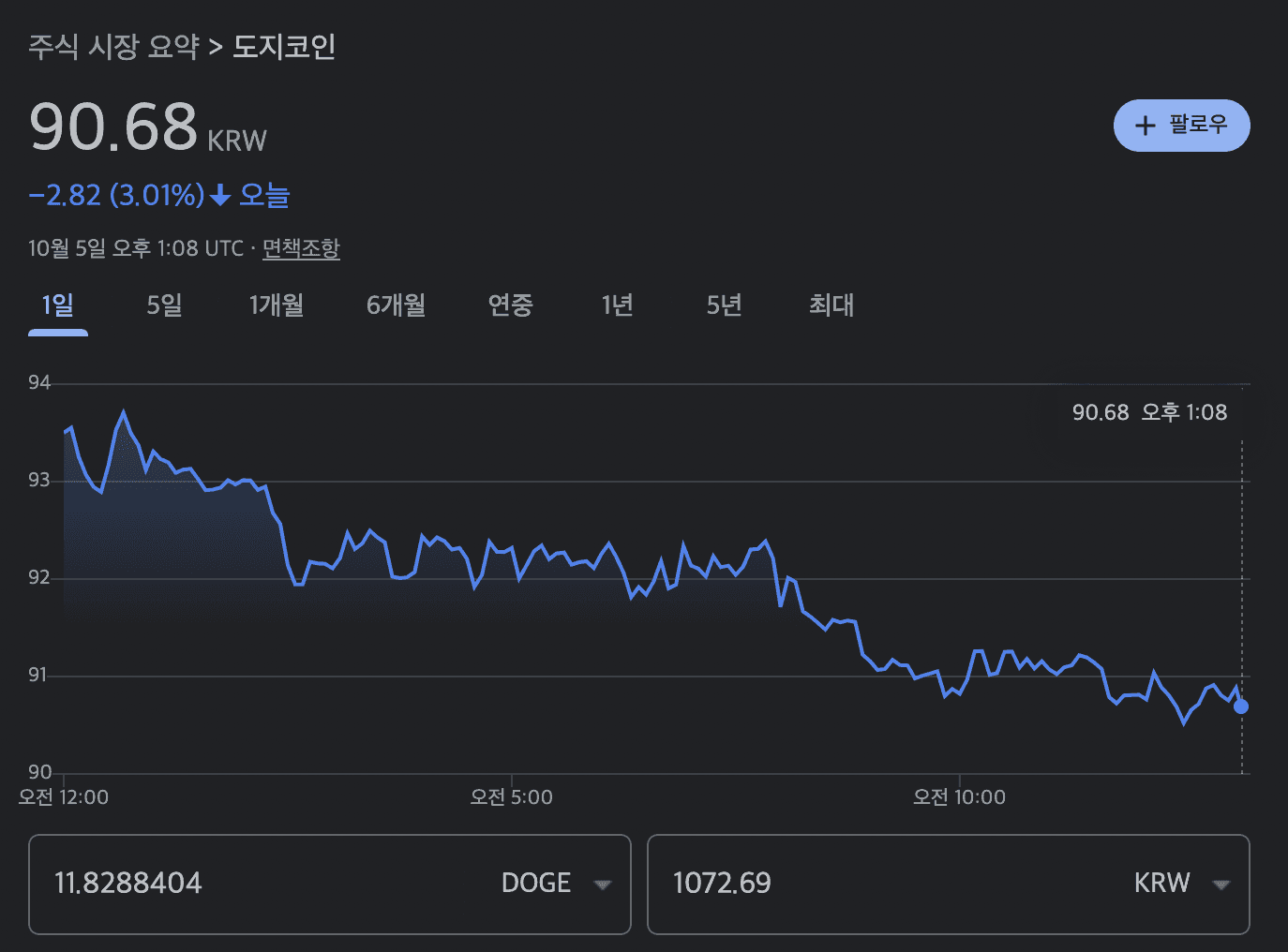Open the KRW currency dropdown
Screen dimensions: 1288x952
click(x=1182, y=884)
